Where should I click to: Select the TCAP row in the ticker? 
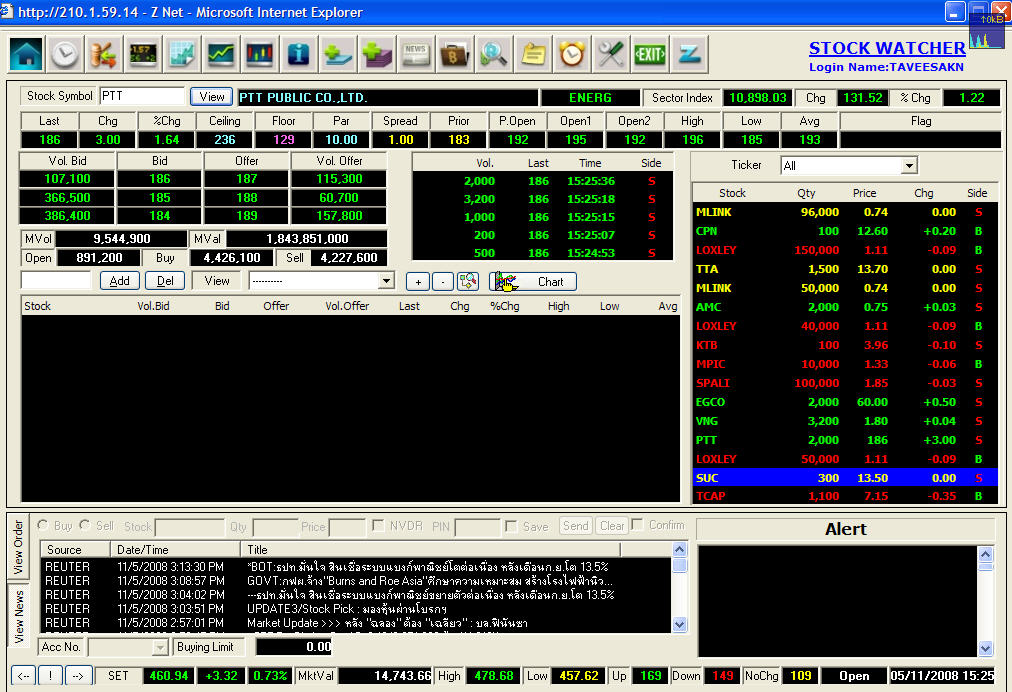845,496
